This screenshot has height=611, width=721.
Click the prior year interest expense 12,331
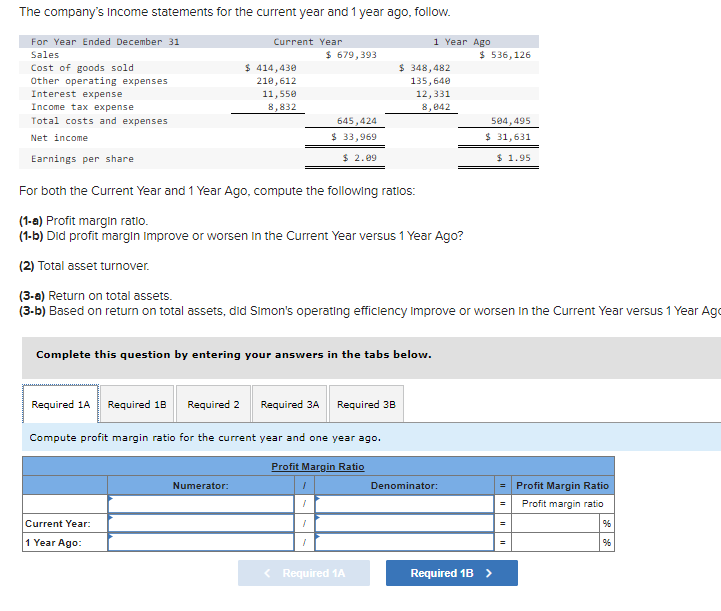tap(433, 94)
